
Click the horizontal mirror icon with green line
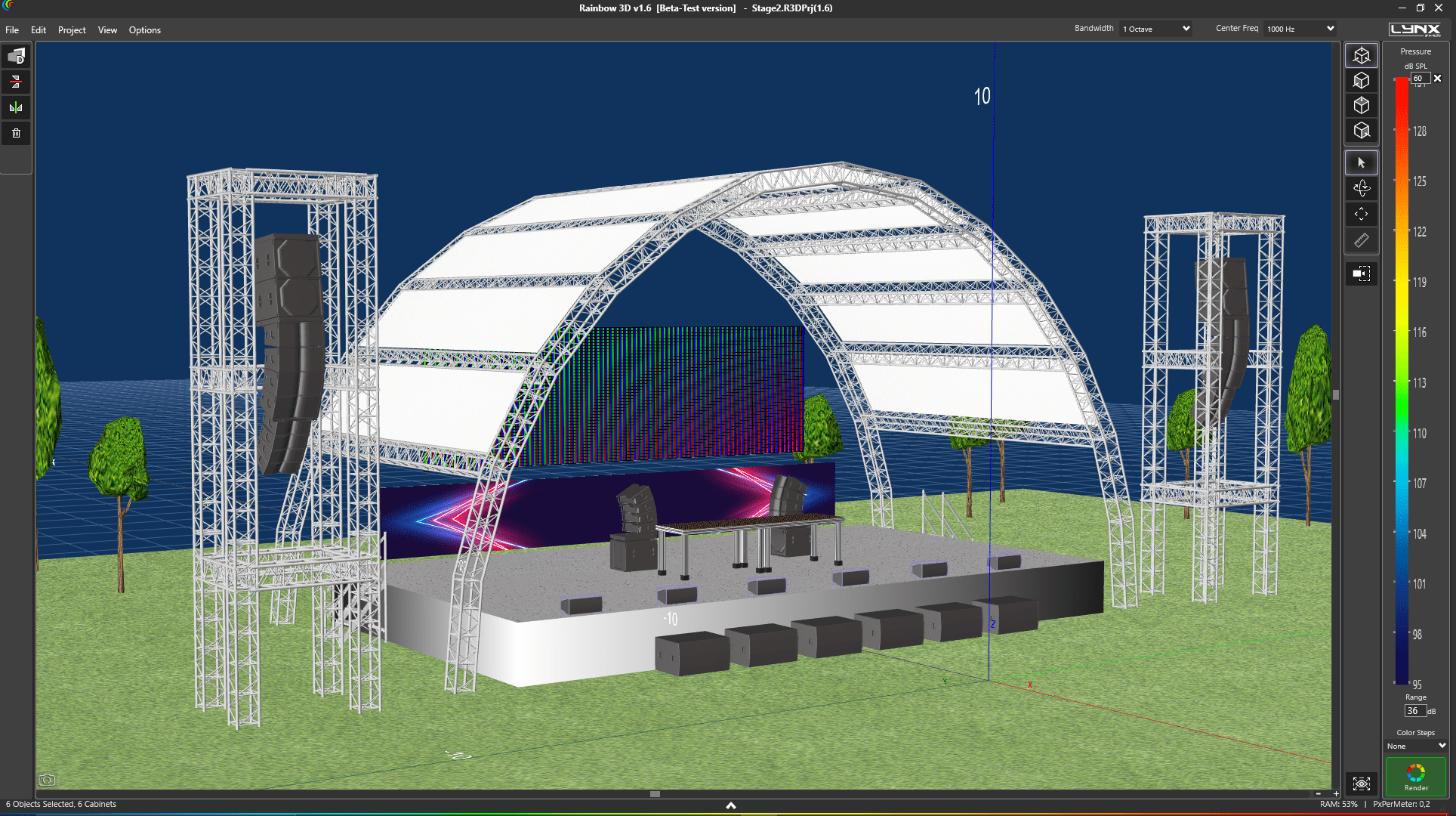[x=16, y=107]
